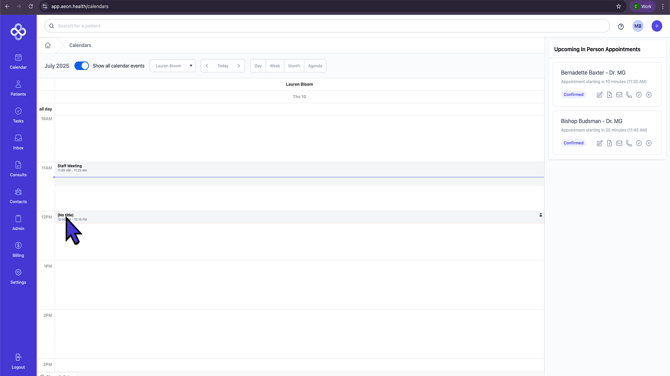Image resolution: width=670 pixels, height=376 pixels.
Task: Open the Lauren Bloom calendar dropdown
Action: (173, 66)
